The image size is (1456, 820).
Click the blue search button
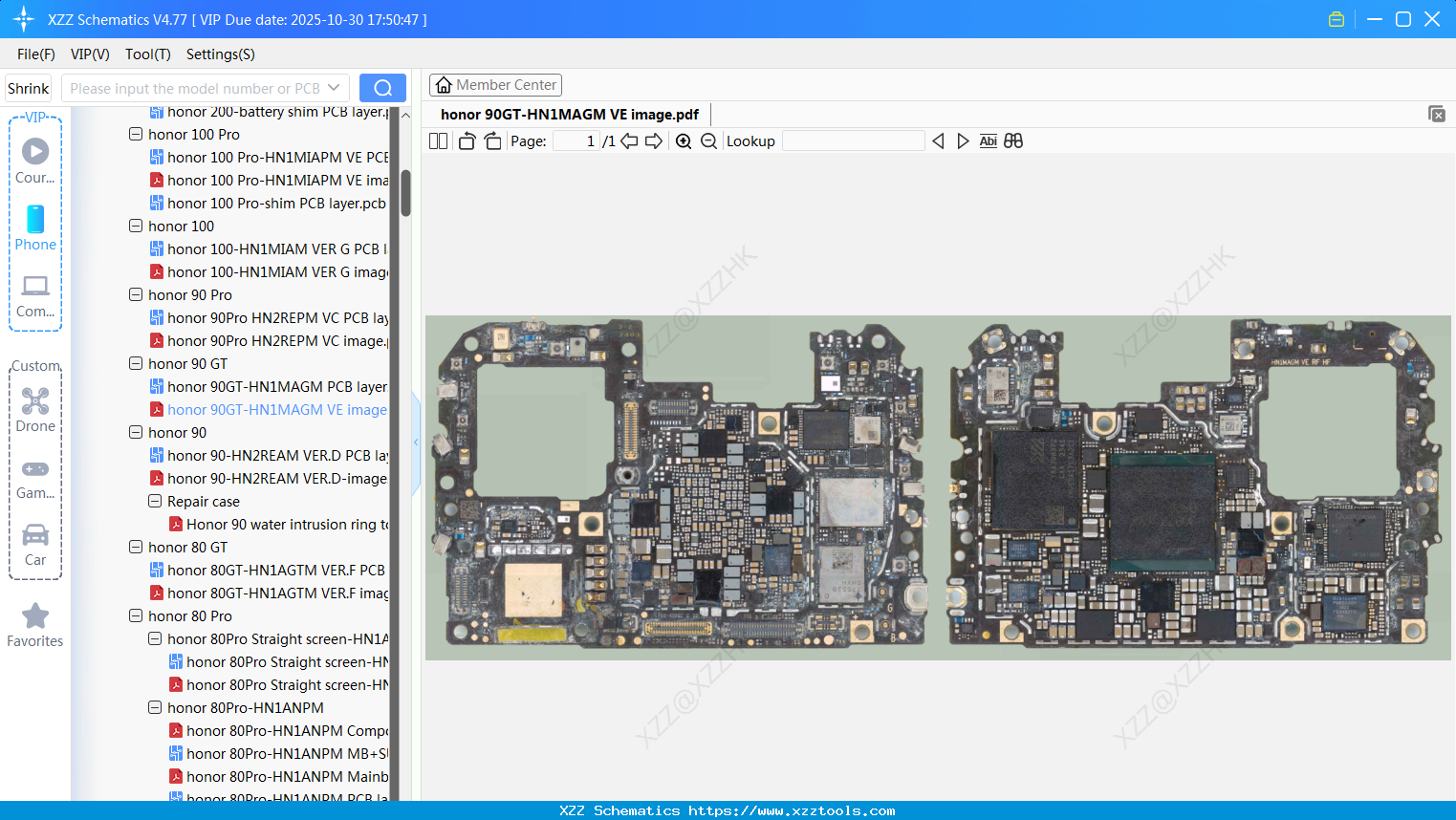click(x=382, y=88)
